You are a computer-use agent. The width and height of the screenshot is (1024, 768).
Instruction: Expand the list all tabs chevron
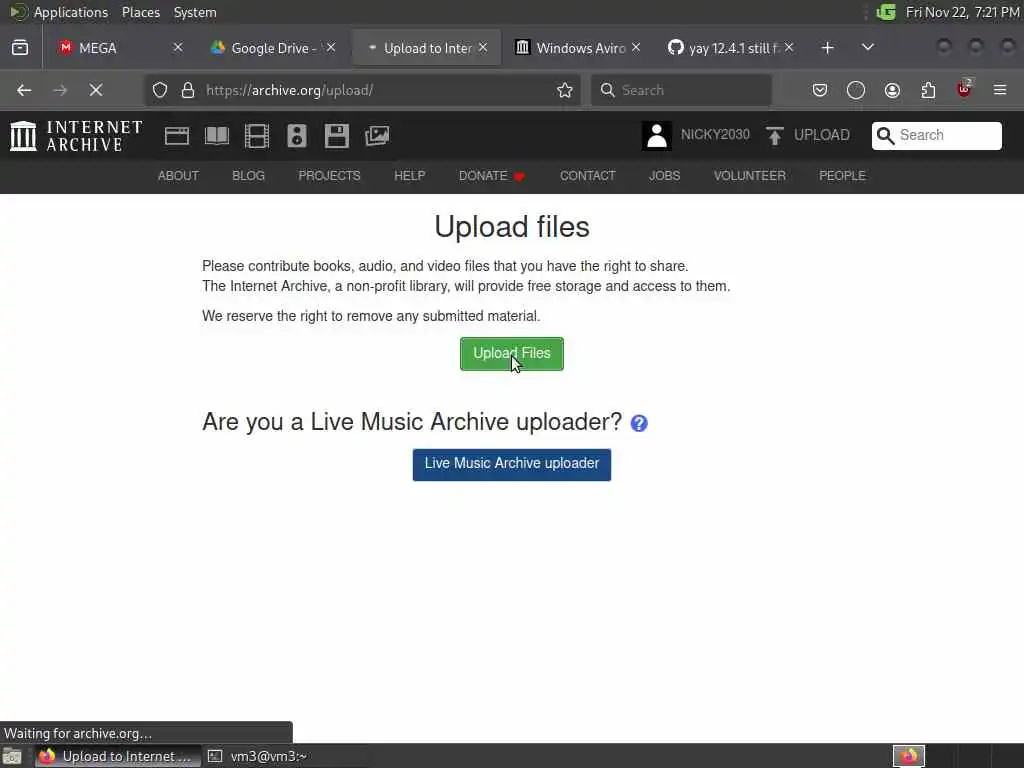(867, 48)
